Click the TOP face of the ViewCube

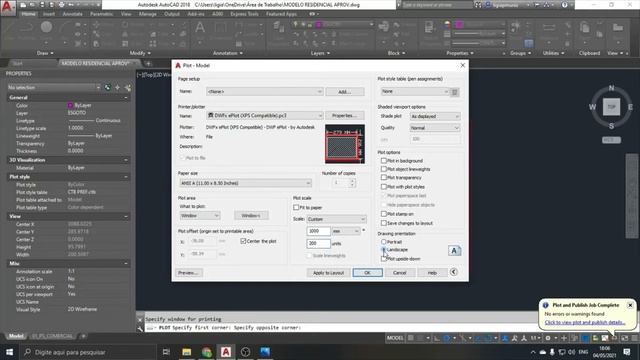pyautogui.click(x=611, y=107)
